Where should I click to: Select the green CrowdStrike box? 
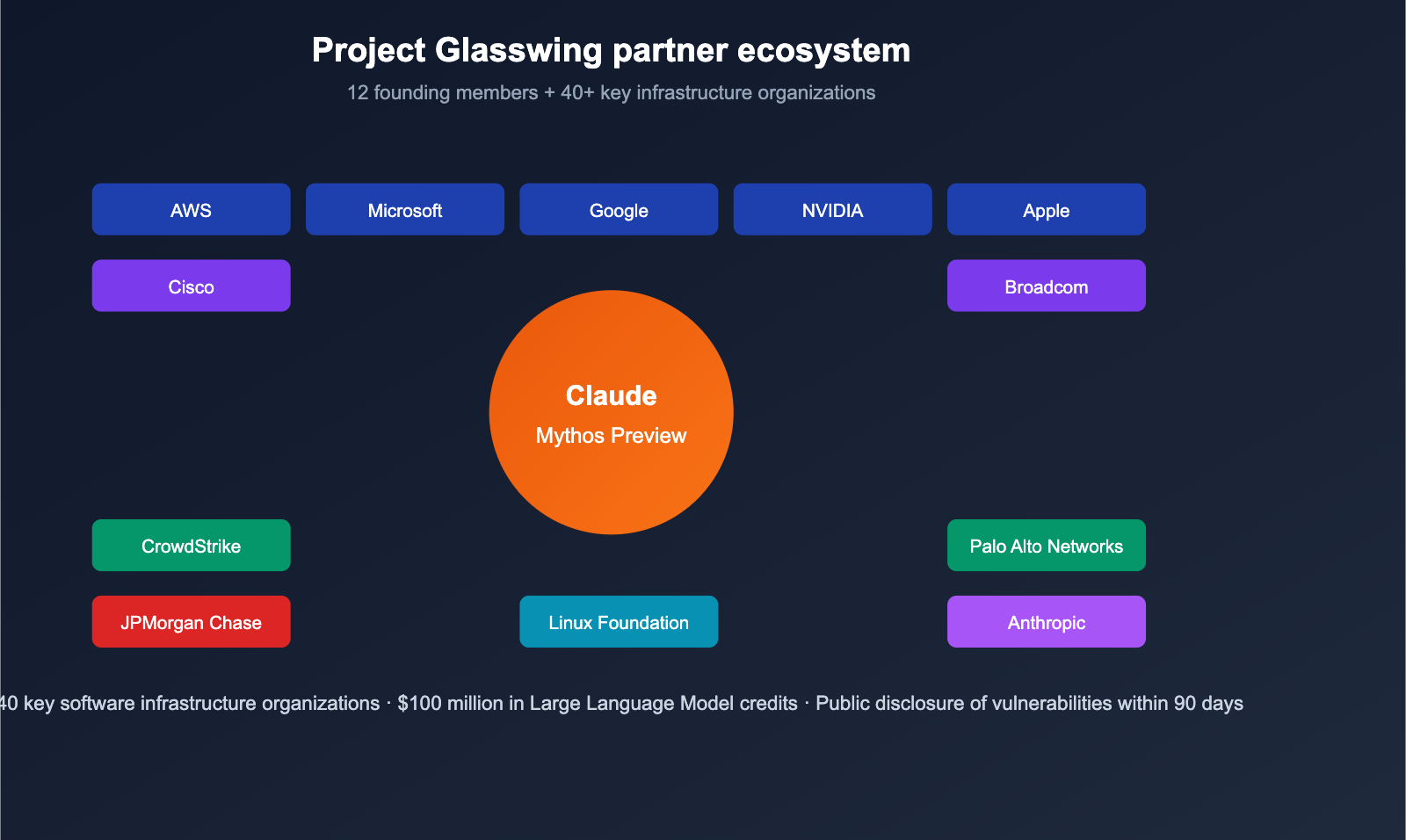[191, 546]
